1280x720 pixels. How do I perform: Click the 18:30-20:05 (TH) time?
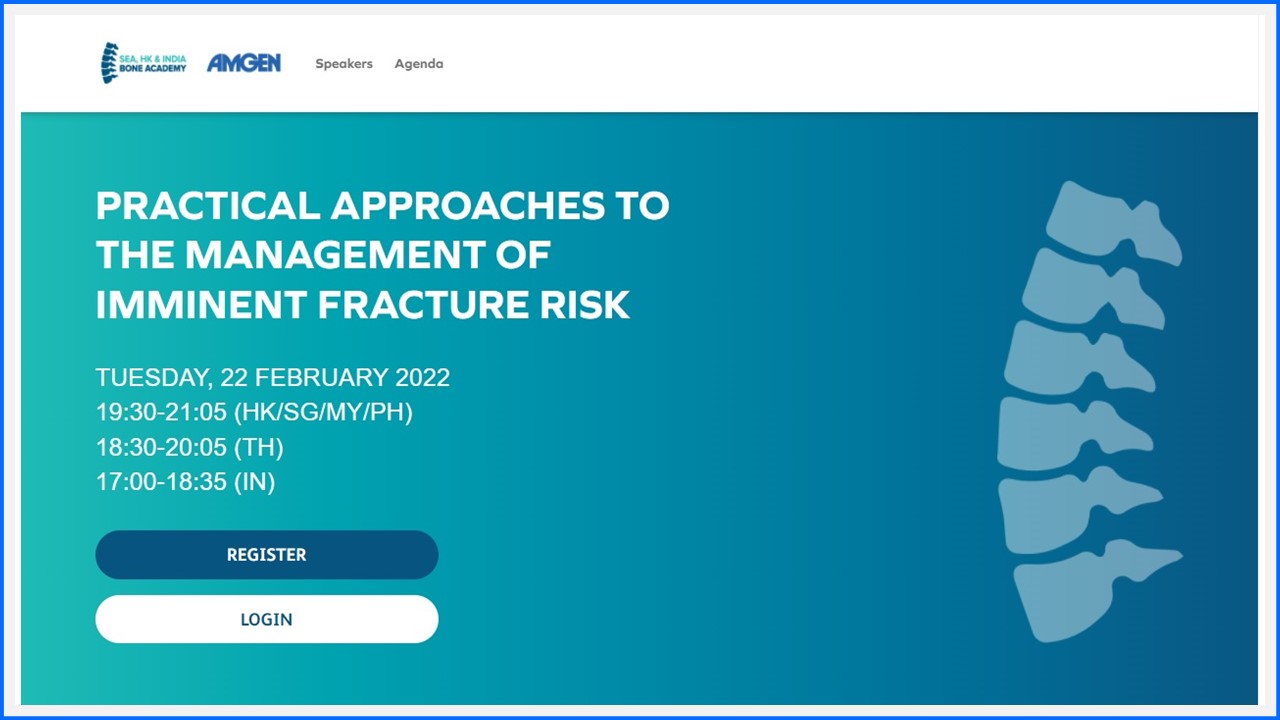coord(189,447)
